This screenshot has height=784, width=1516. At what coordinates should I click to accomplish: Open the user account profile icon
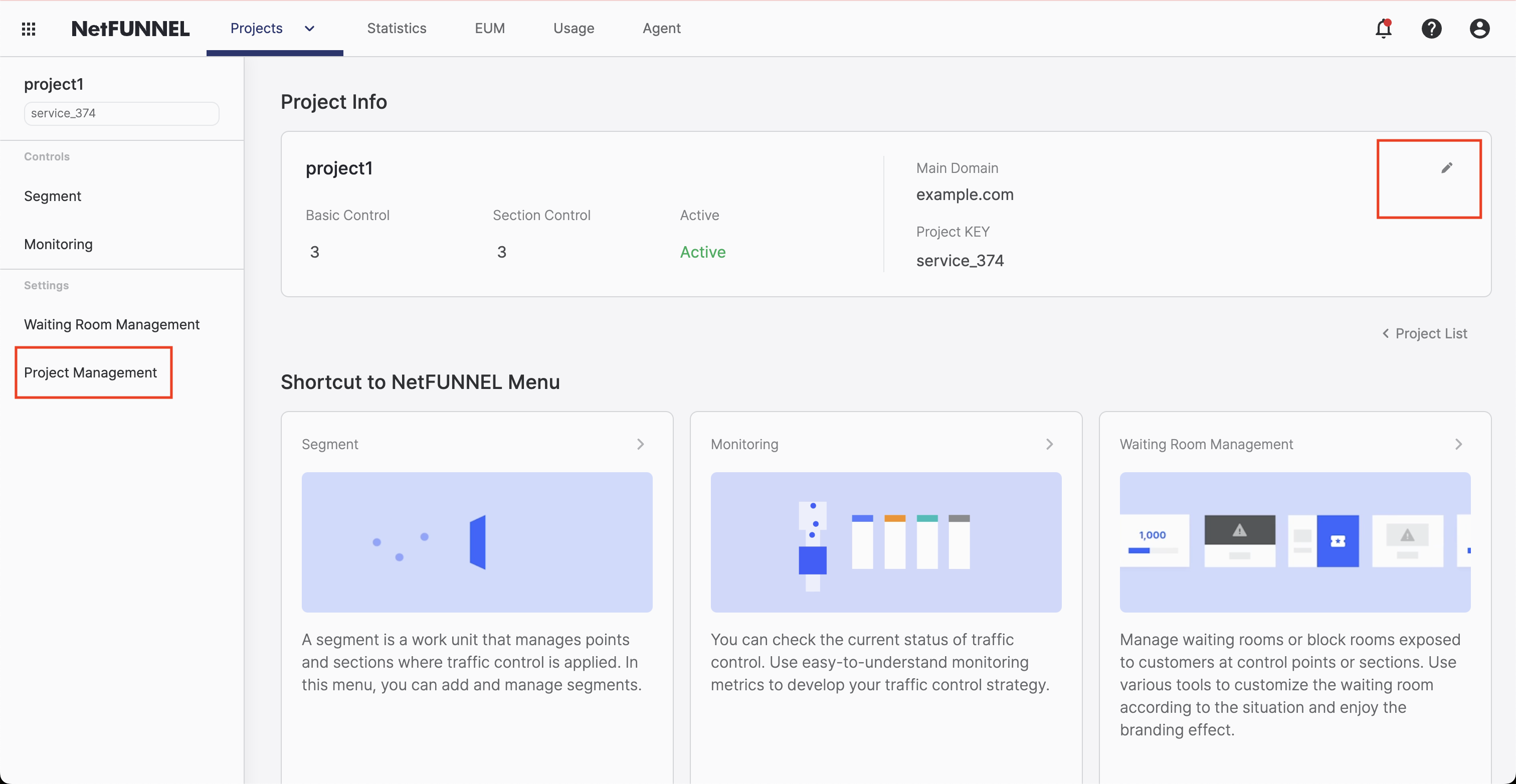click(x=1479, y=28)
